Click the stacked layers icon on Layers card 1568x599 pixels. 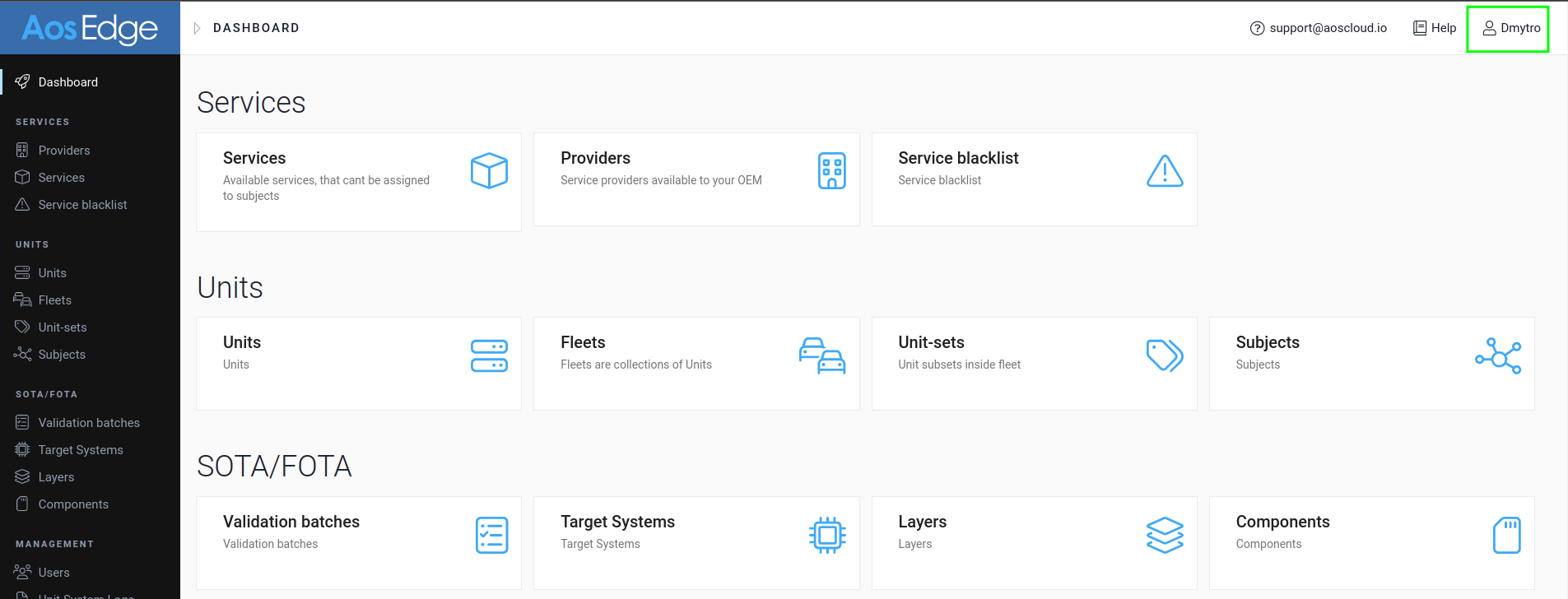point(1165,535)
